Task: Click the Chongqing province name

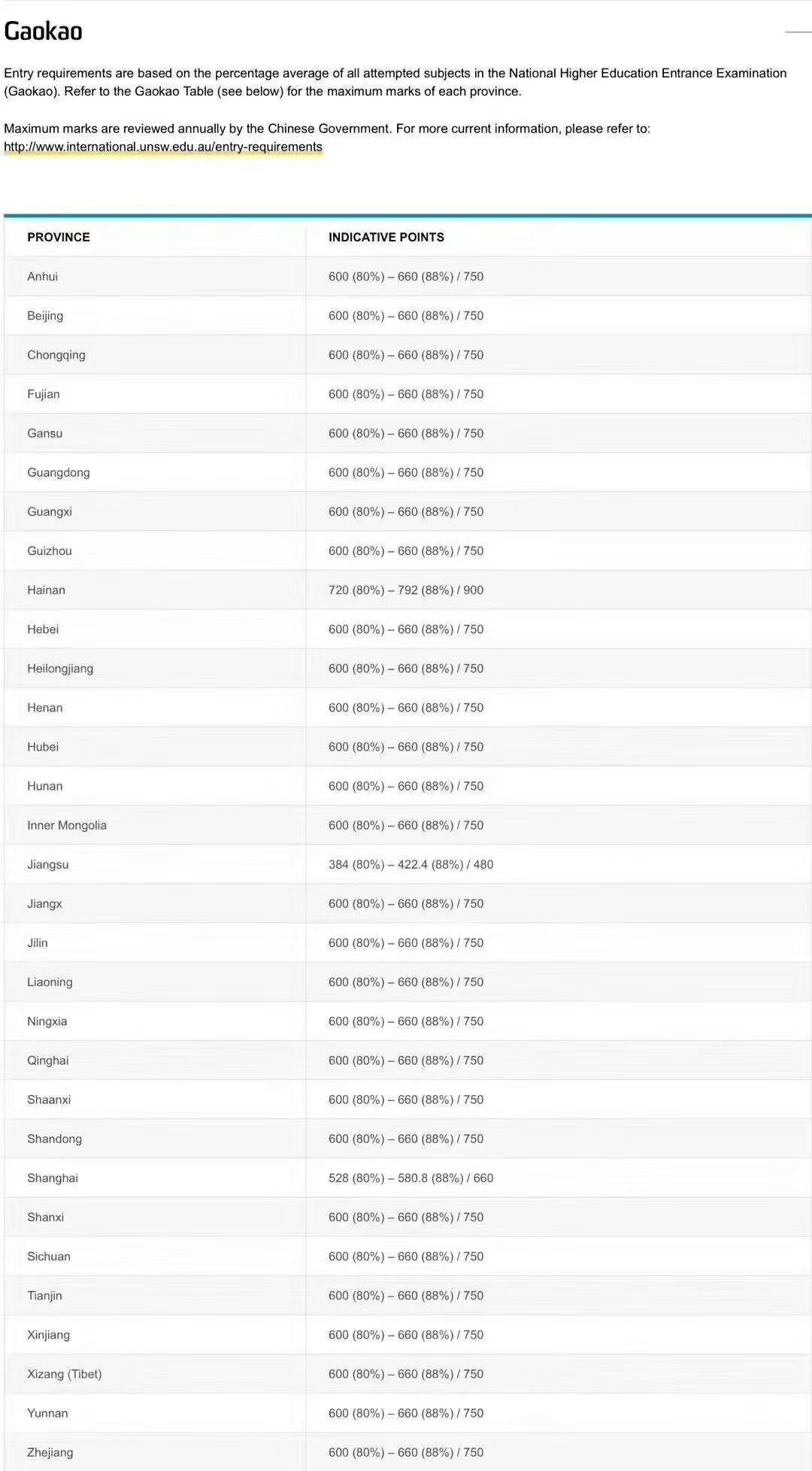Action: point(56,354)
